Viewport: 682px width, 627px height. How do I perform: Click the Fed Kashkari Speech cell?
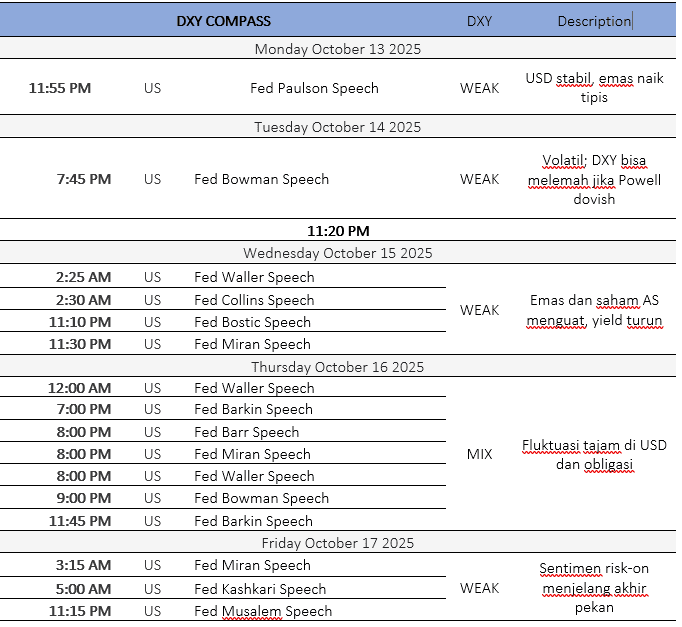(260, 589)
